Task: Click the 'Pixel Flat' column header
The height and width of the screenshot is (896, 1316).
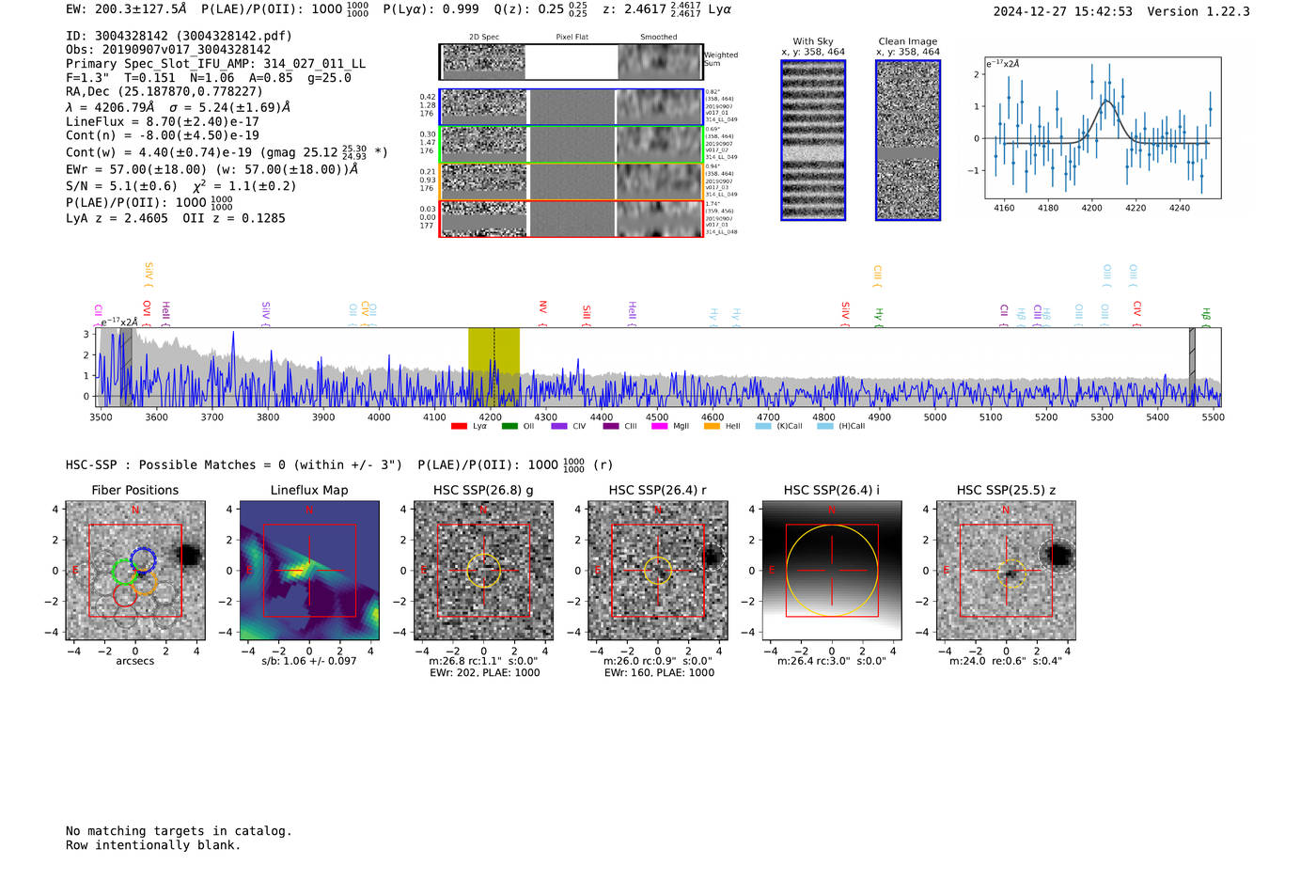Action: click(x=572, y=38)
